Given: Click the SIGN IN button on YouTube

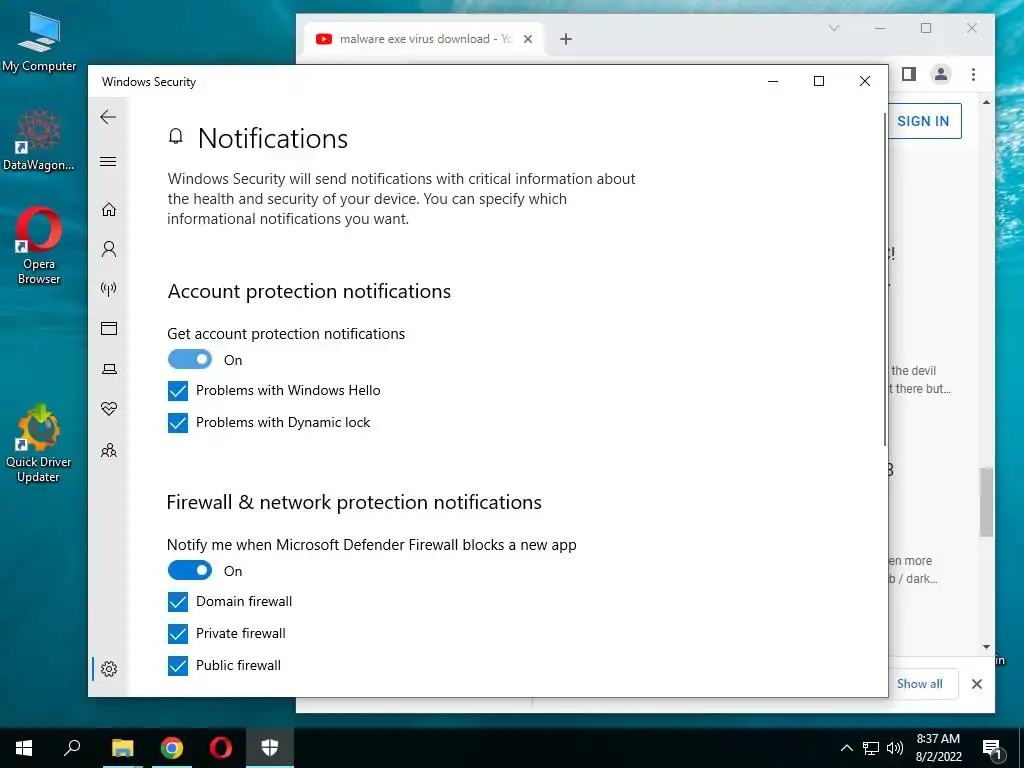Looking at the screenshot, I should (925, 121).
